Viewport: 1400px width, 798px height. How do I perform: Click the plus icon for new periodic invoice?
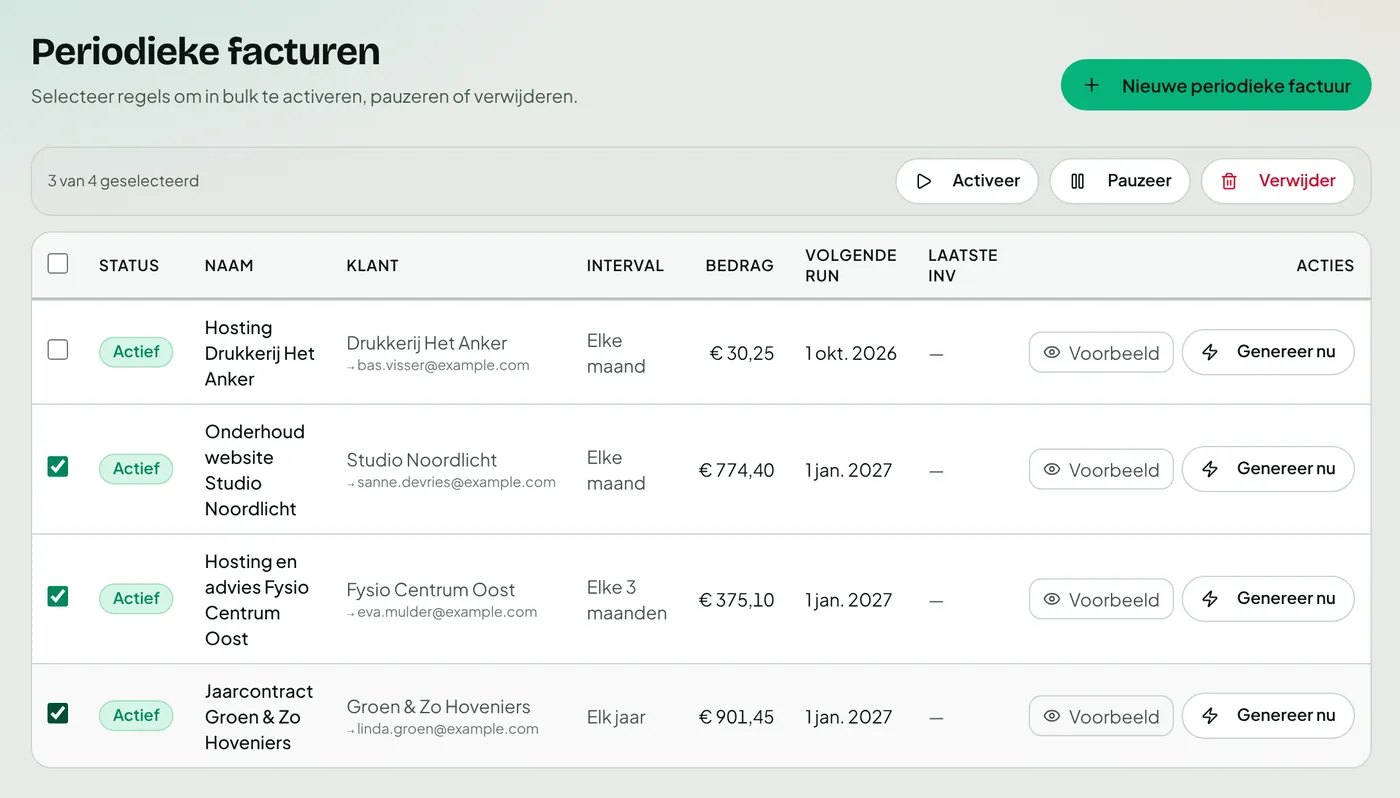1092,86
